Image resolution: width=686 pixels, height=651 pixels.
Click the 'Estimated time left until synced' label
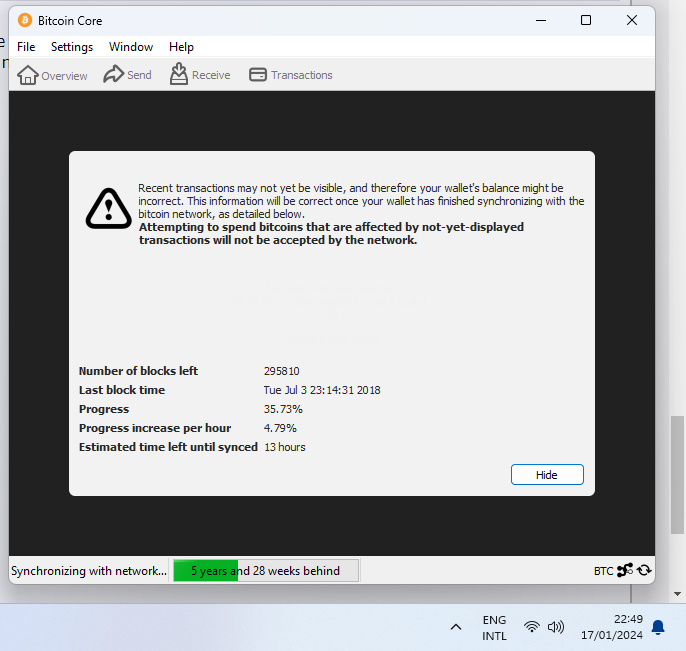point(168,447)
